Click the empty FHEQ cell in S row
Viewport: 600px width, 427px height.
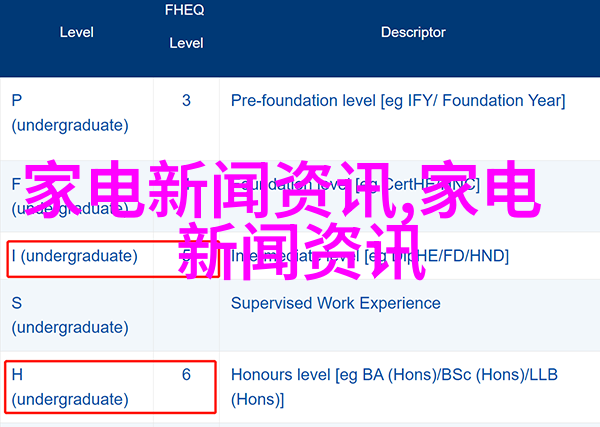[186, 315]
